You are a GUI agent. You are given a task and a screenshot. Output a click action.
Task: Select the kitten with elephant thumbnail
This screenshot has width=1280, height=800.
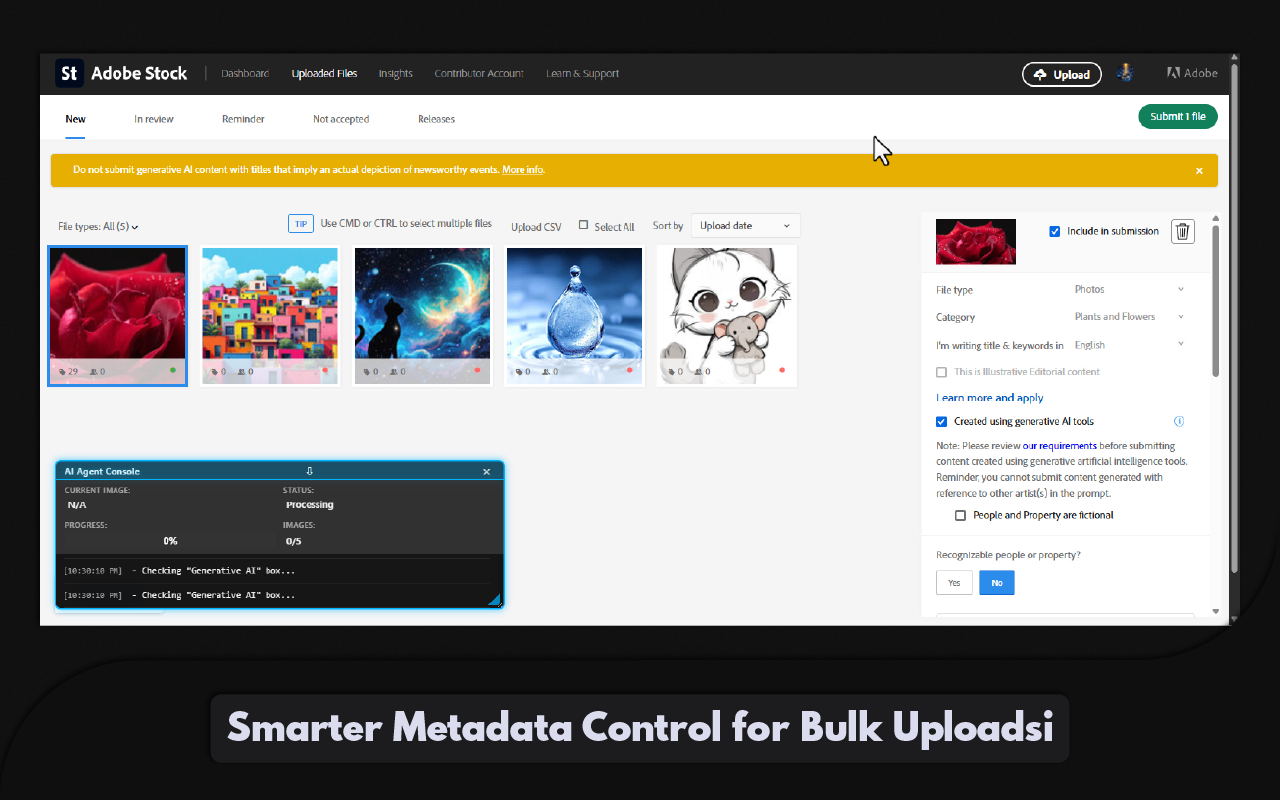727,316
